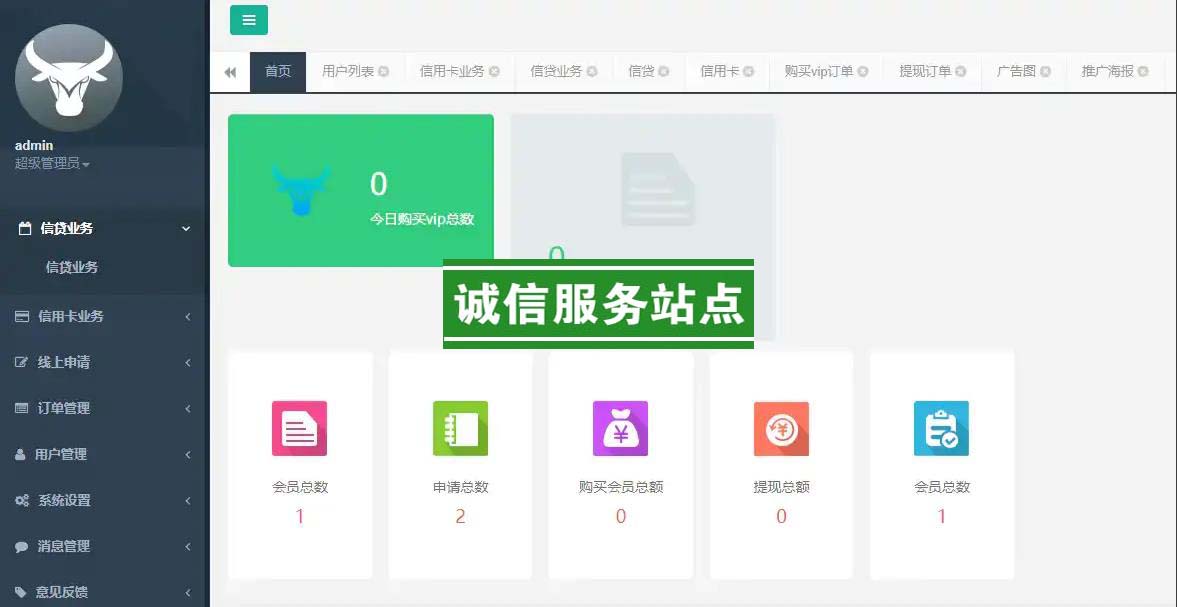This screenshot has height=607, width=1177.
Task: Close the 广告图 tab
Action: 1045,72
